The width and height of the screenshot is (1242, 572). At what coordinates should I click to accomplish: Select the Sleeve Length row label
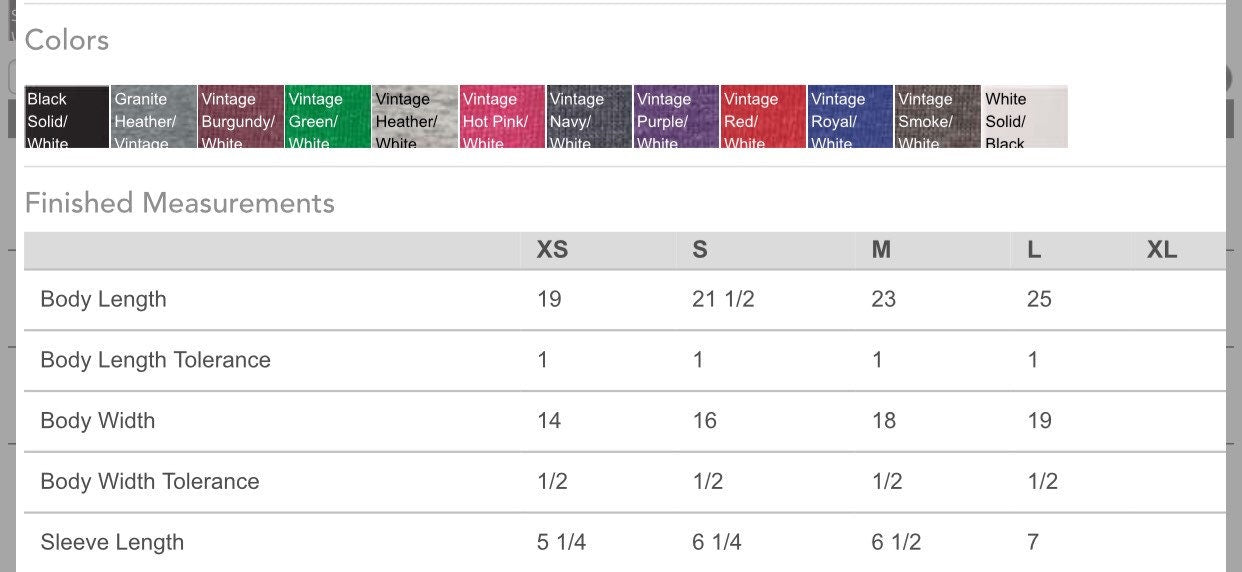[x=112, y=542]
